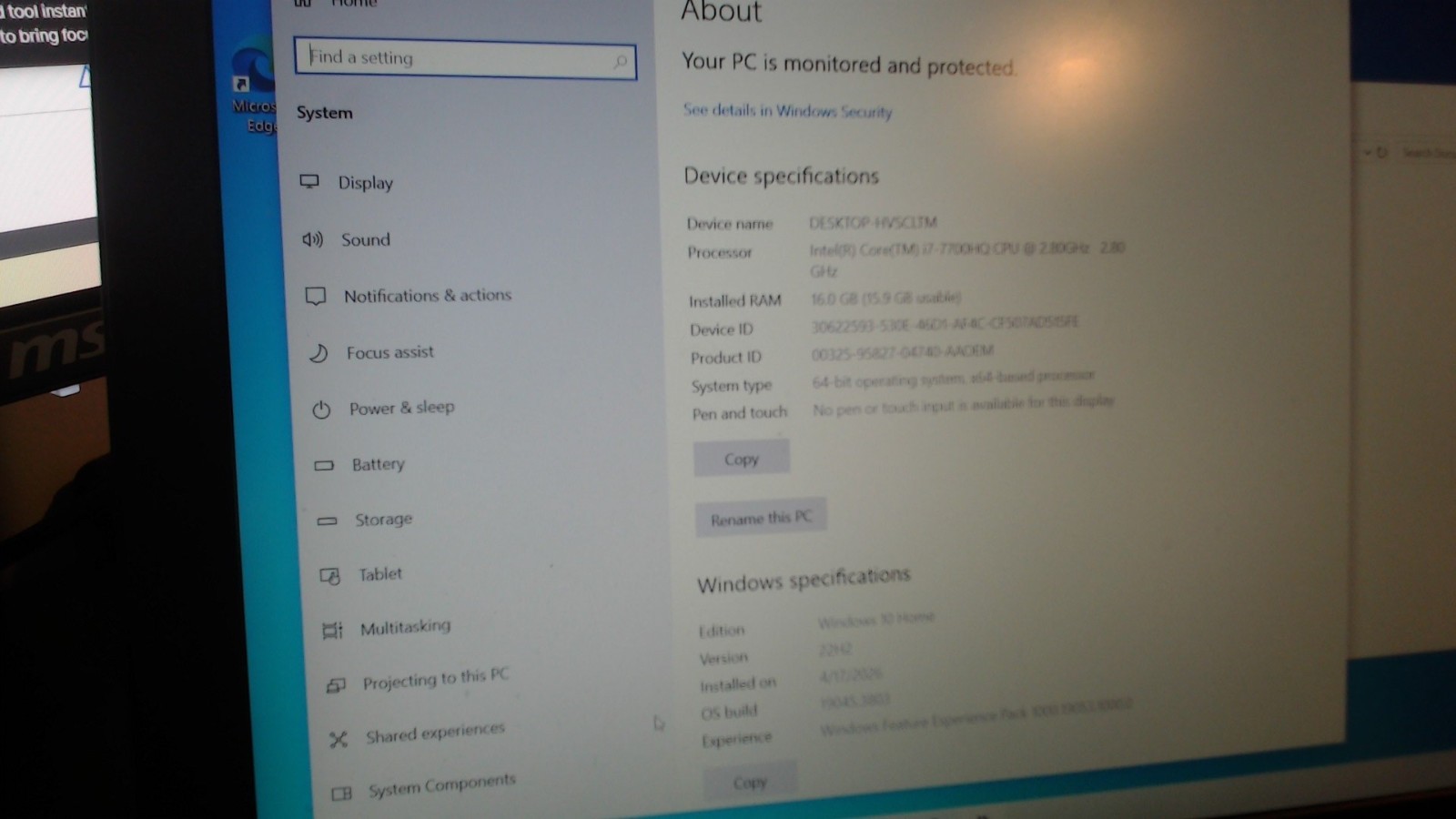Open Battery settings page
The image size is (1456, 819).
point(379,464)
